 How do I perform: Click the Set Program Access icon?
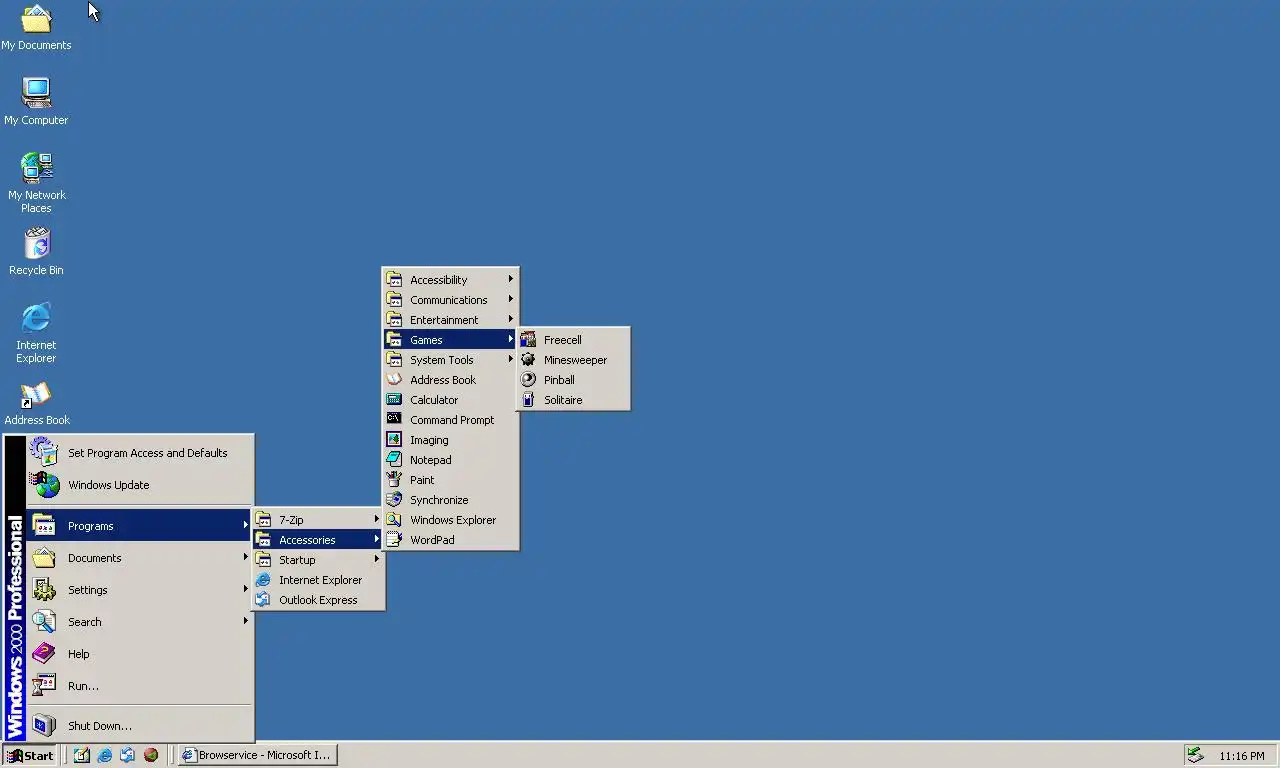[45, 453]
